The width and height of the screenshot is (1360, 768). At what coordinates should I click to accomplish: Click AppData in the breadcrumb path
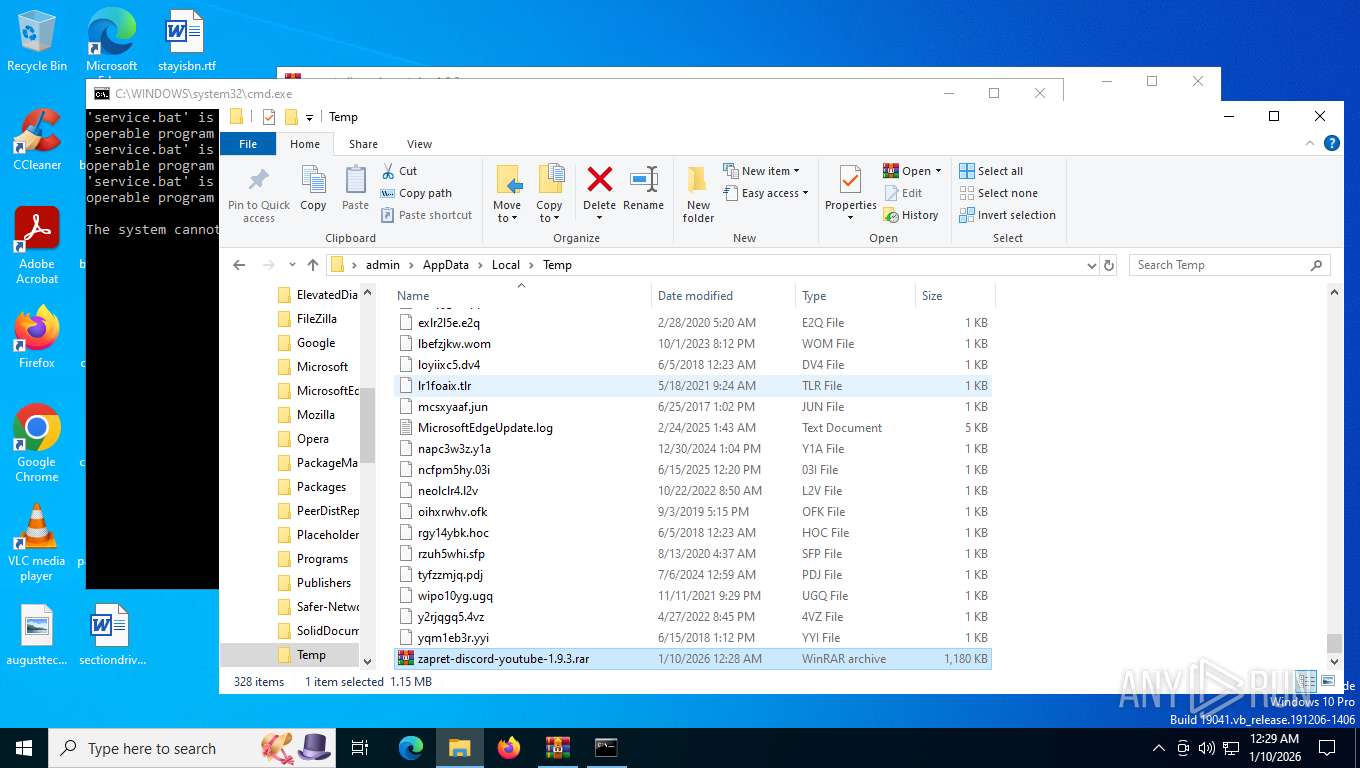tap(445, 265)
